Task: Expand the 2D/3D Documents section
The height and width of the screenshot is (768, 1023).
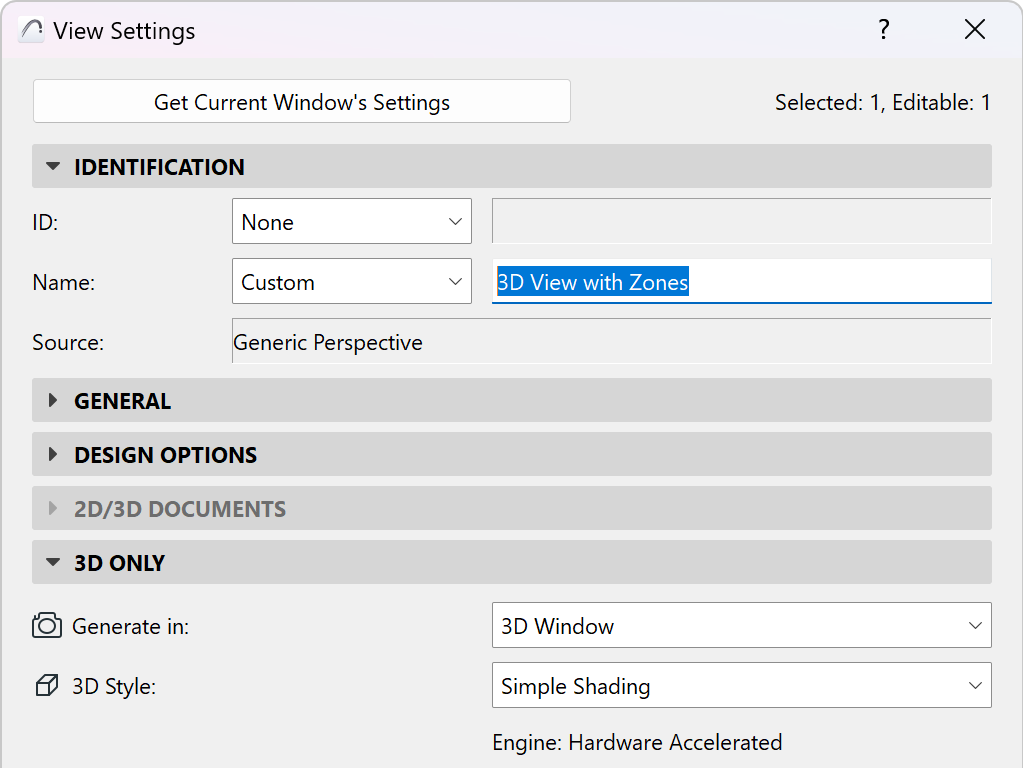Action: (53, 509)
